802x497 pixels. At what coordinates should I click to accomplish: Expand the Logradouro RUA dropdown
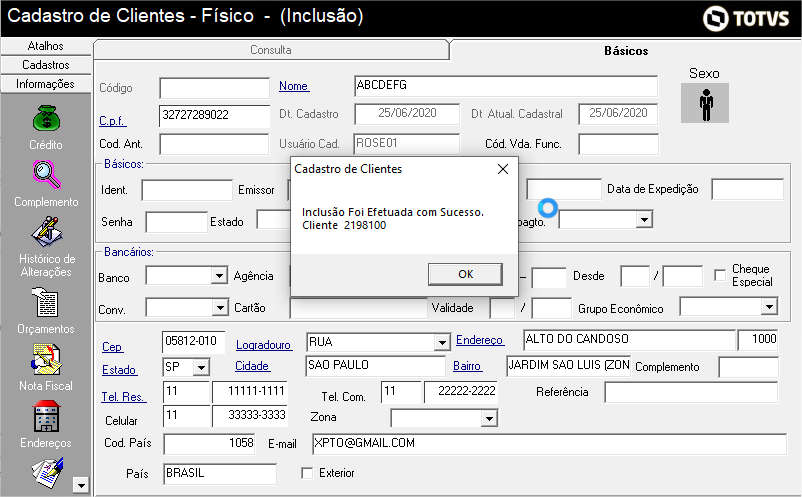point(441,342)
